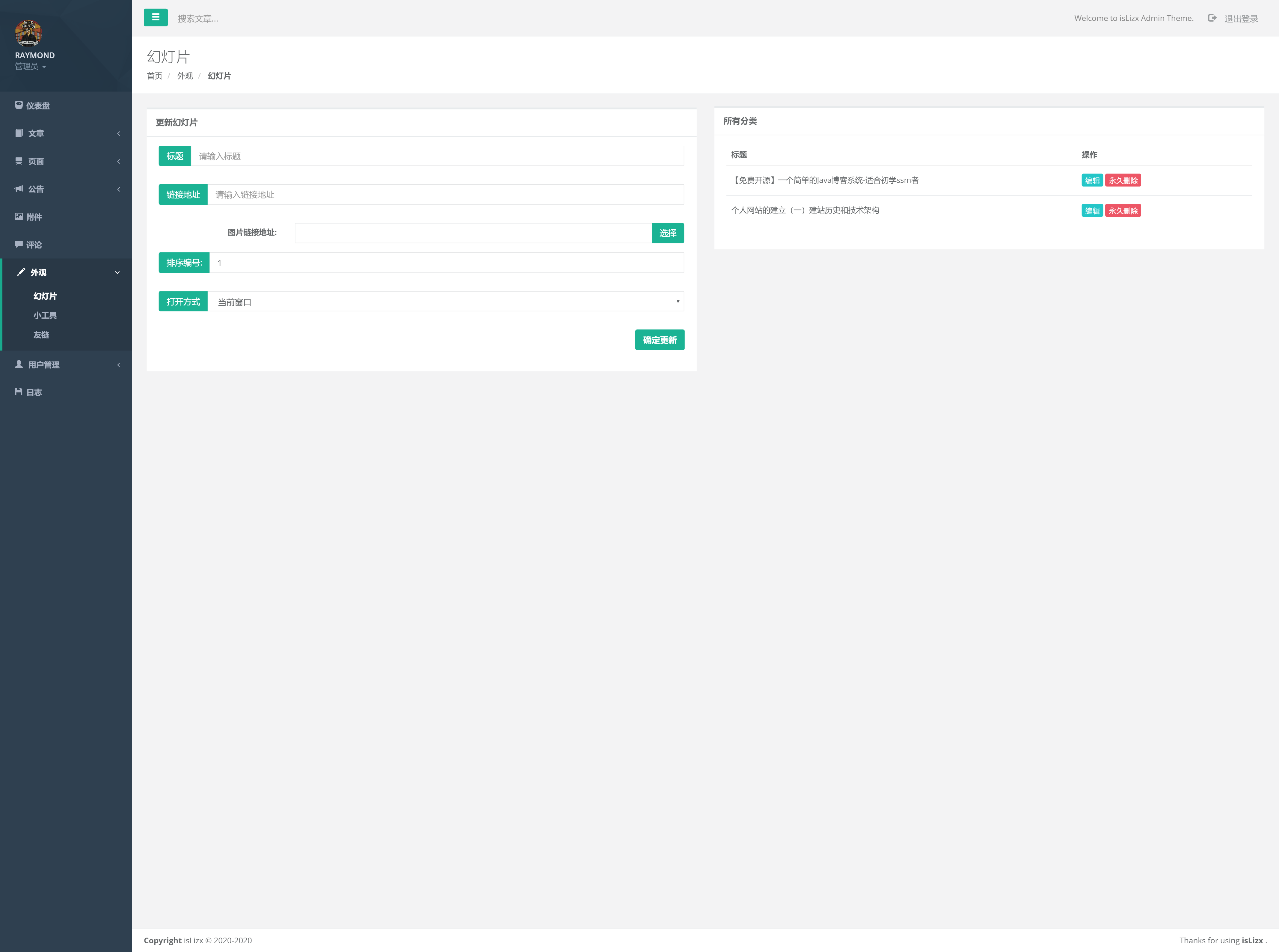This screenshot has height=952, width=1279.
Task: Click the save disk icon beside 日志
Action: click(x=19, y=392)
